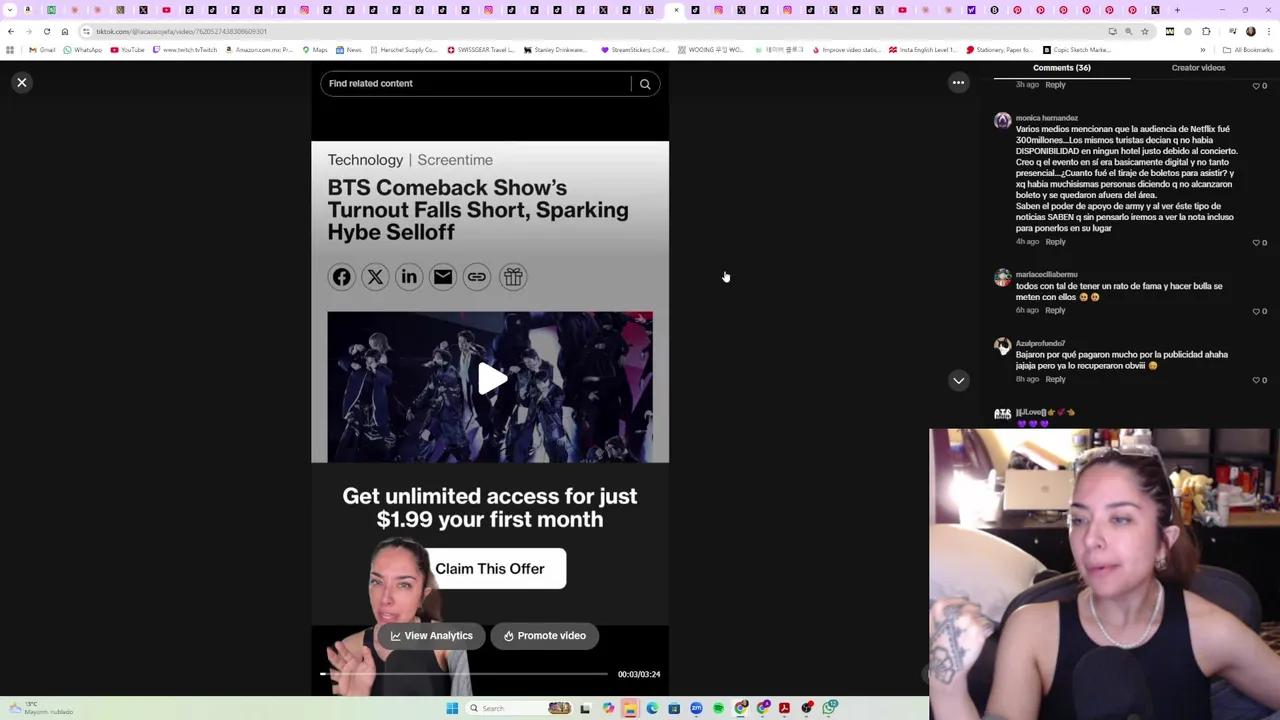The height and width of the screenshot is (720, 1280).
Task: Click Promote video button
Action: [x=545, y=636]
